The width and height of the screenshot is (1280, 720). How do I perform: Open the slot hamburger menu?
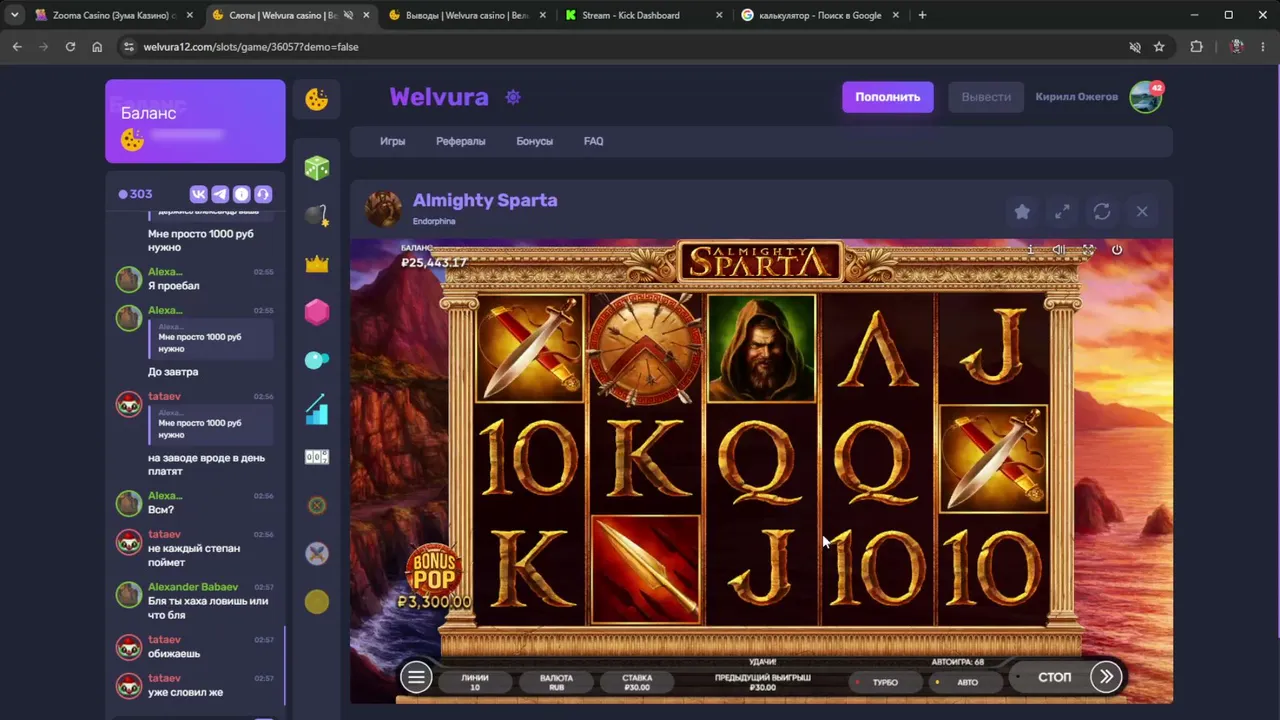tap(416, 677)
